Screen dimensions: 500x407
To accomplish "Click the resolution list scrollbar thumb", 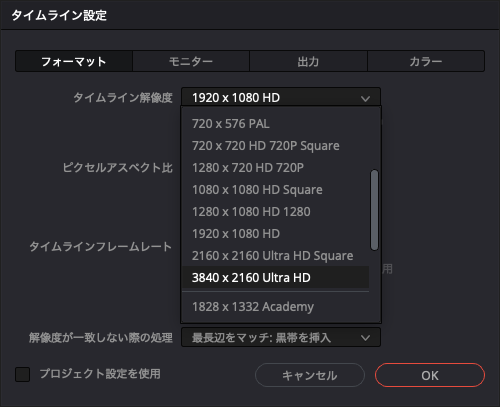I will click(374, 210).
